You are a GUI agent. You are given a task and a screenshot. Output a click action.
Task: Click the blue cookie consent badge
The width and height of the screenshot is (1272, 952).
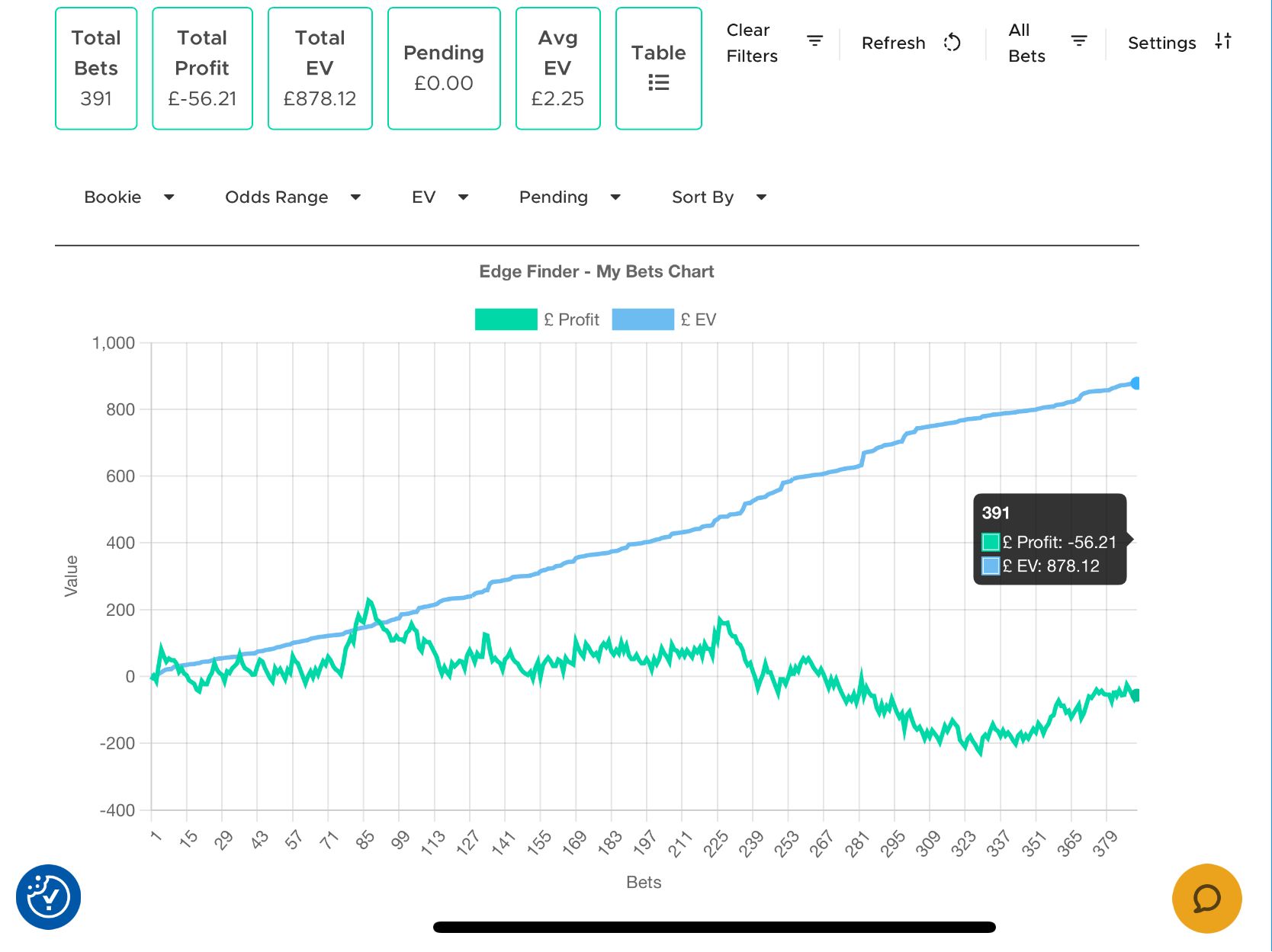pyautogui.click(x=49, y=896)
